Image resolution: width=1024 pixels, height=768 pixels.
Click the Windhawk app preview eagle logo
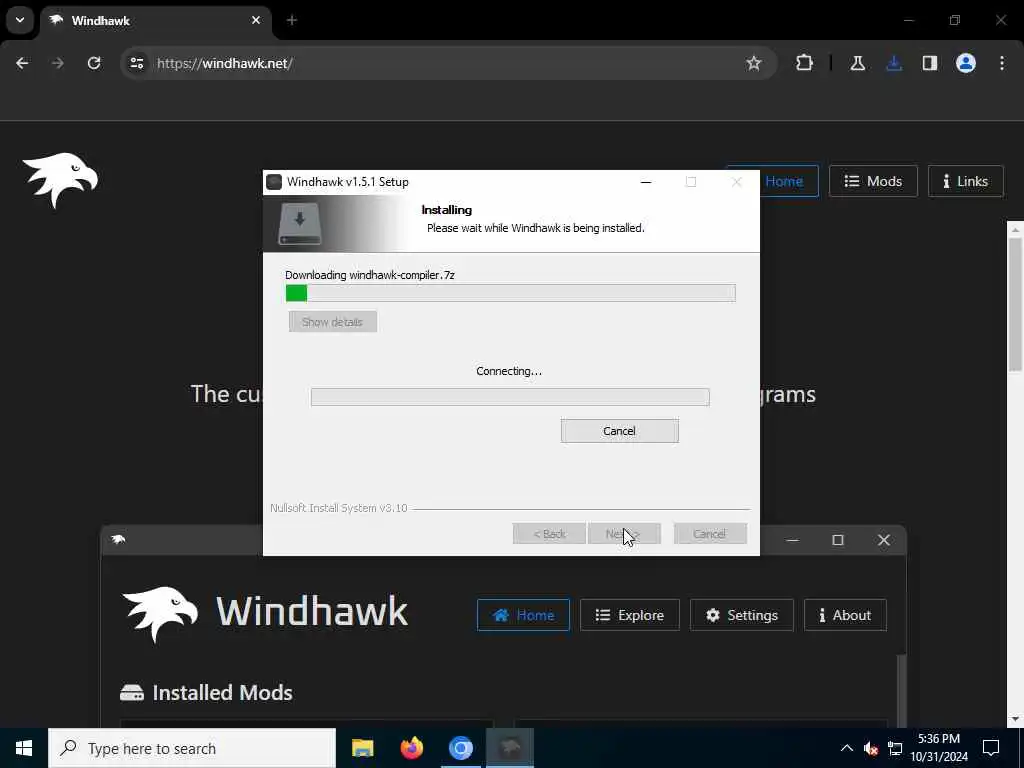160,614
